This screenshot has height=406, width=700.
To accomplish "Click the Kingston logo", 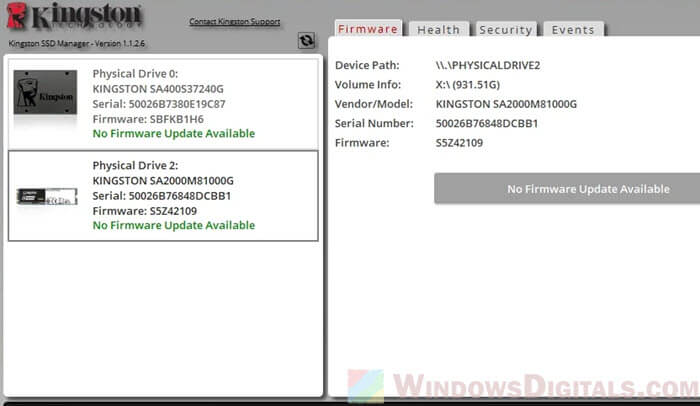I will coord(74,17).
